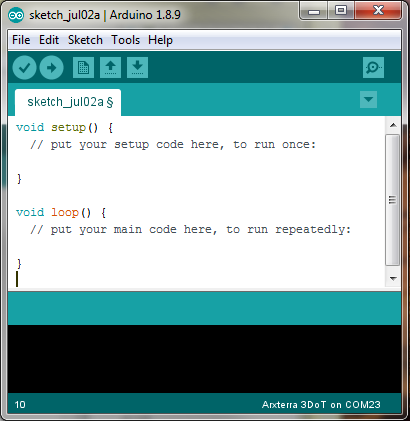Click the 'void loop() {' line
This screenshot has width=410, height=421.
coord(61,212)
